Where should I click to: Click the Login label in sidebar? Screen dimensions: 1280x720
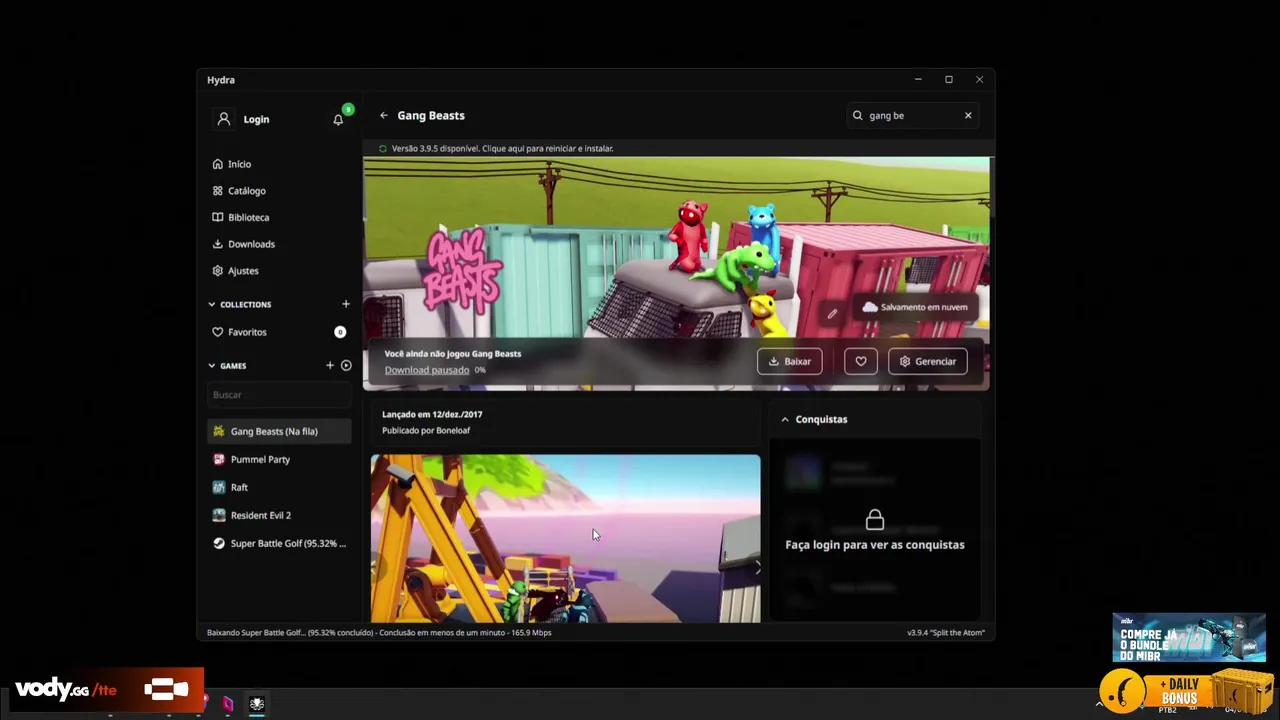256,119
